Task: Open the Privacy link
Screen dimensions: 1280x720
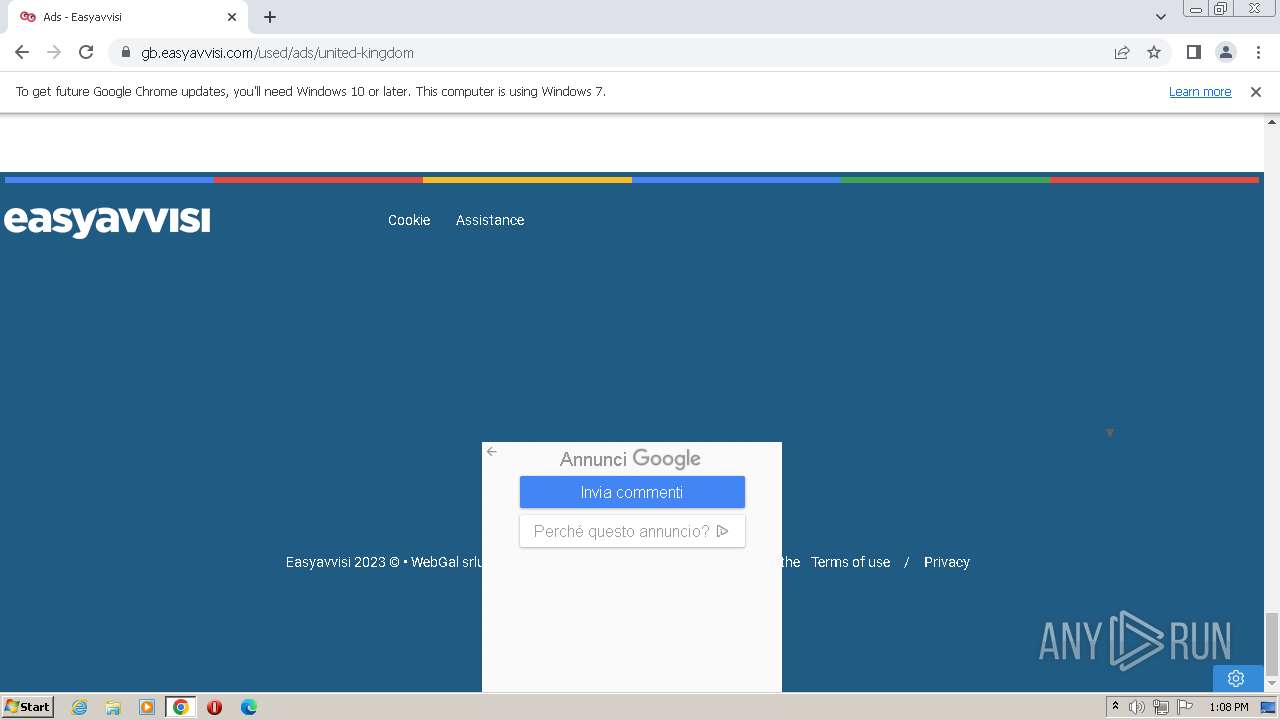Action: tap(947, 562)
